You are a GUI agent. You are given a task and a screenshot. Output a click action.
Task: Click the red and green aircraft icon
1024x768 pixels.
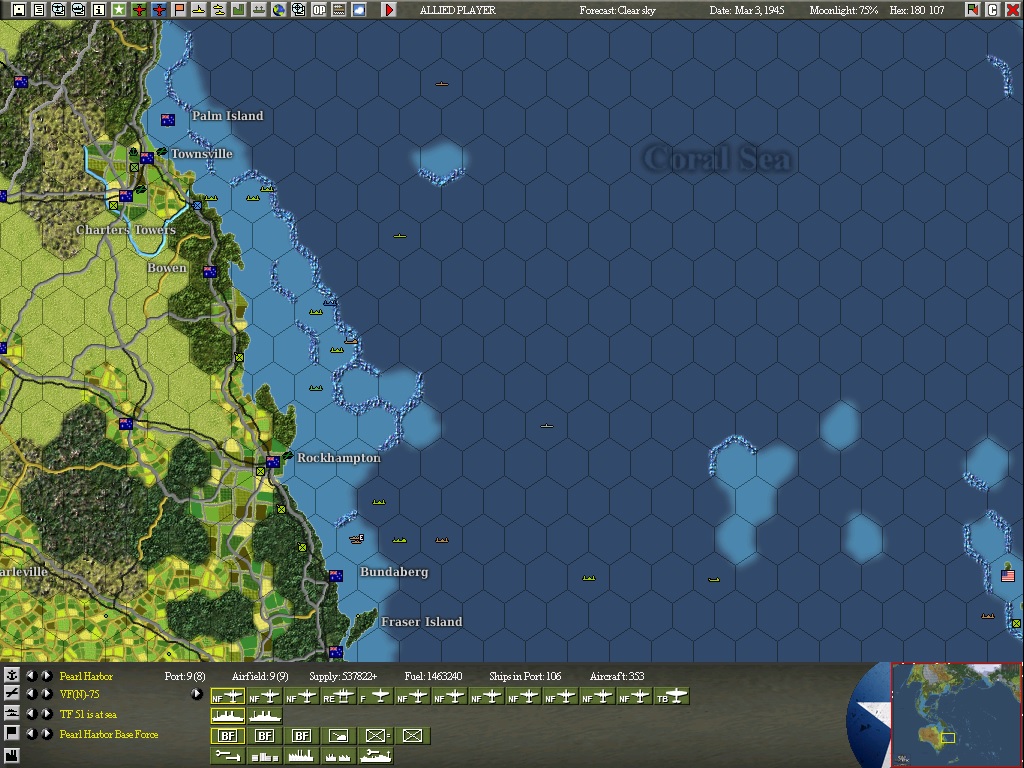pyautogui.click(x=138, y=10)
